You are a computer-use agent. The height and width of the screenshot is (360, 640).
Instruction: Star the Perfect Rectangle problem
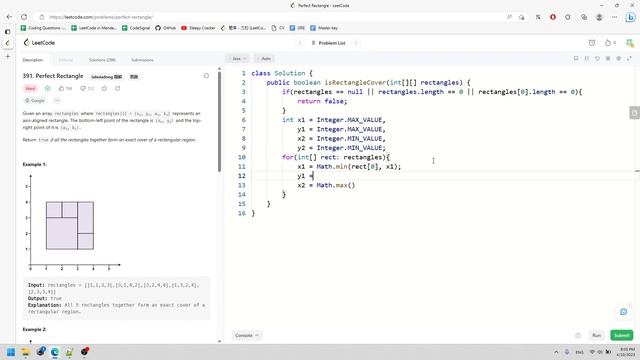[x=104, y=88]
